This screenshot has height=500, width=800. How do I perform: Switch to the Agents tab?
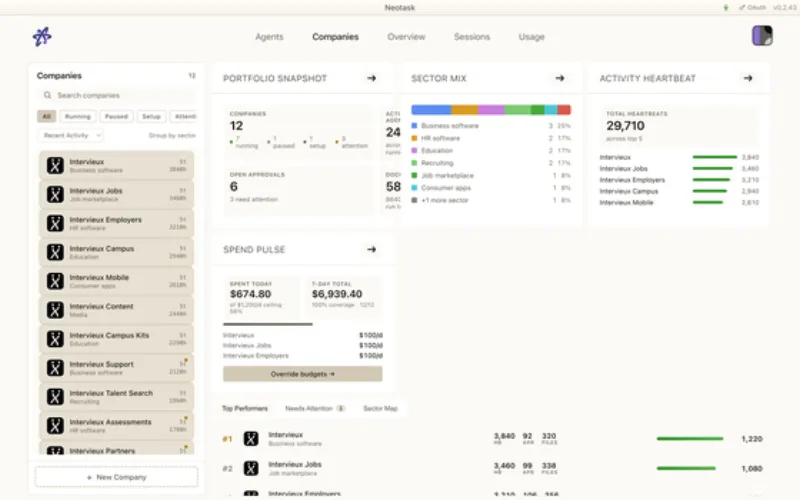[269, 37]
